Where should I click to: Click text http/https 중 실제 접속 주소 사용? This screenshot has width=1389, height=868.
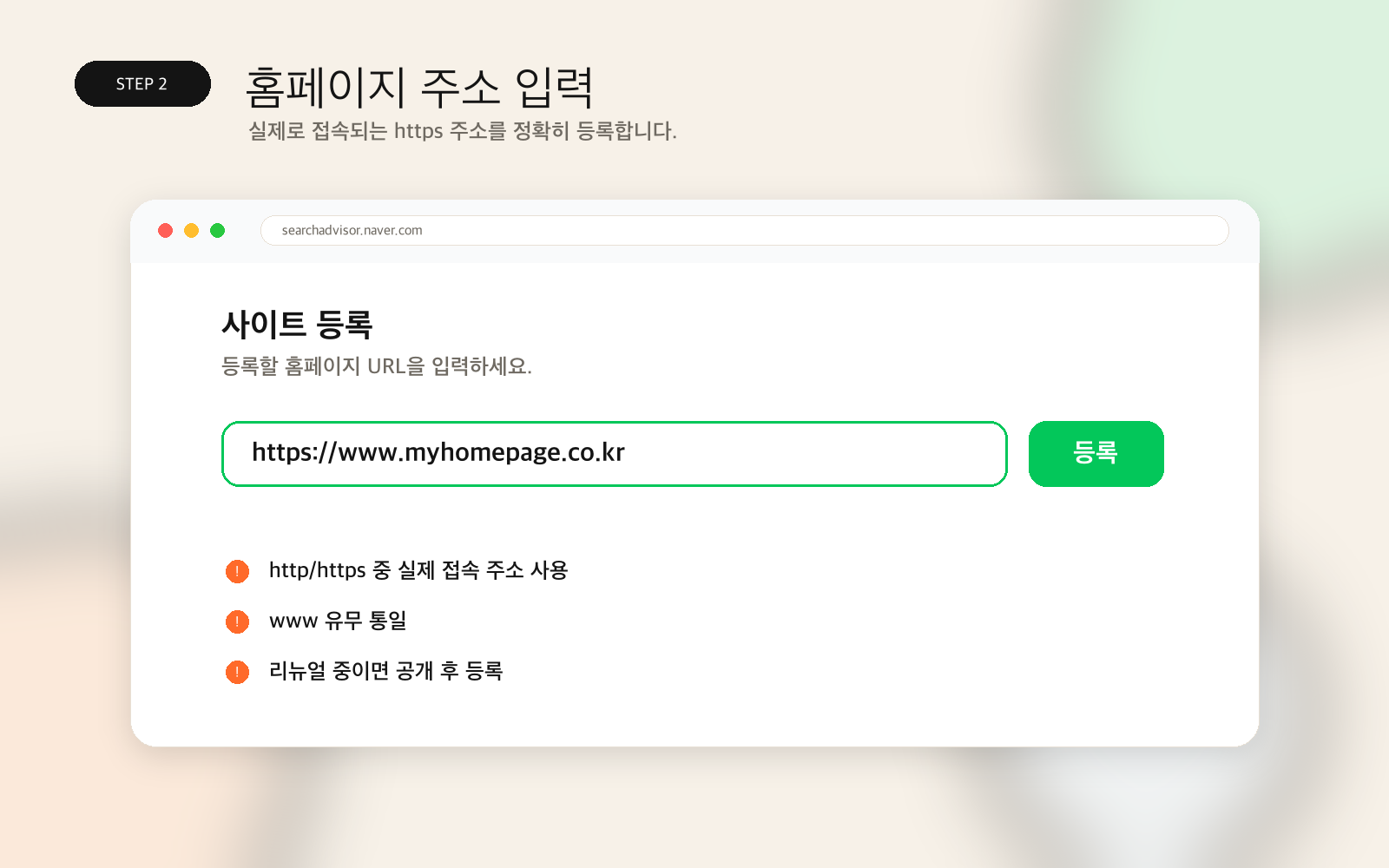(418, 570)
